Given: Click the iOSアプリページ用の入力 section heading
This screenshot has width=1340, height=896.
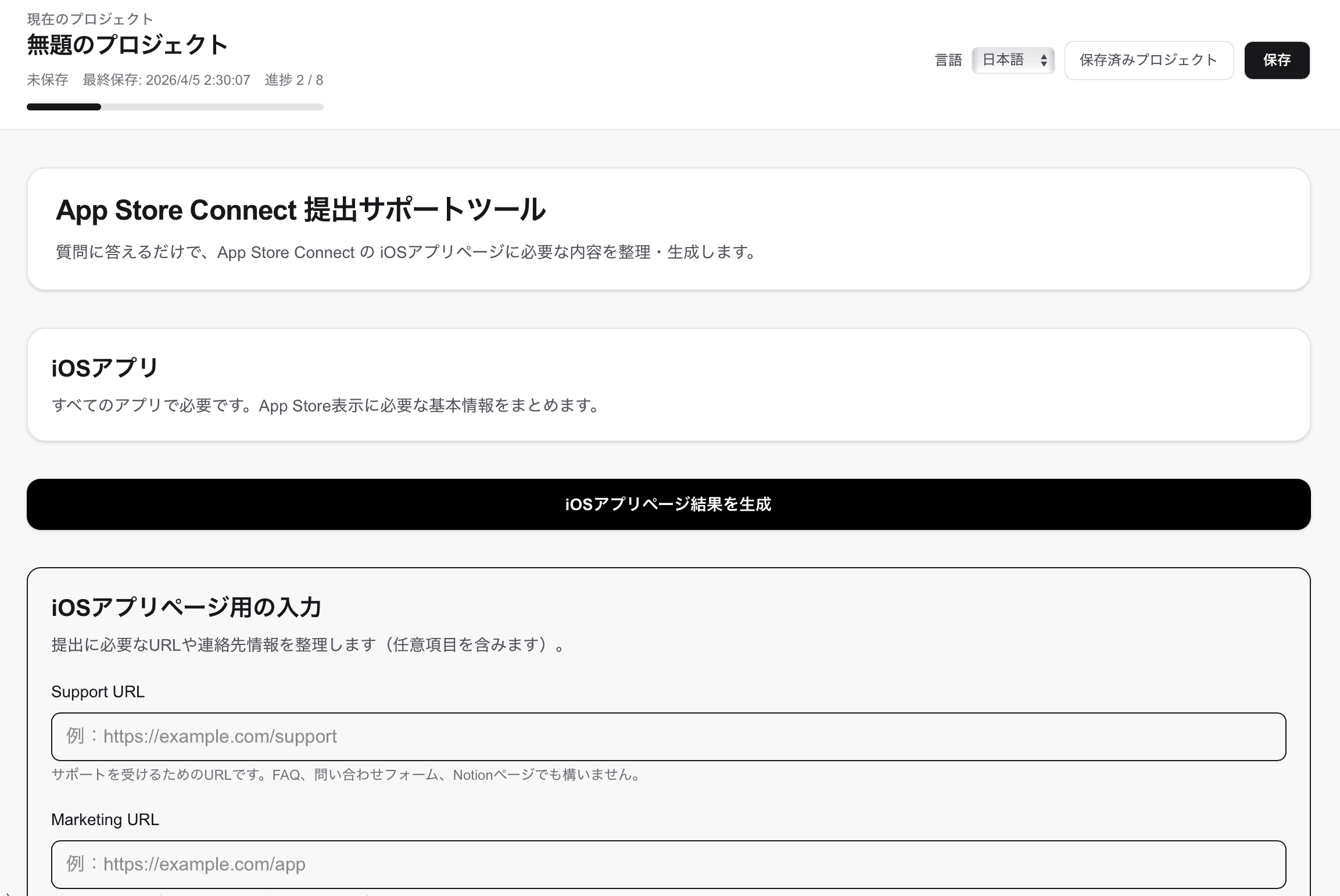Looking at the screenshot, I should pyautogui.click(x=187, y=608).
